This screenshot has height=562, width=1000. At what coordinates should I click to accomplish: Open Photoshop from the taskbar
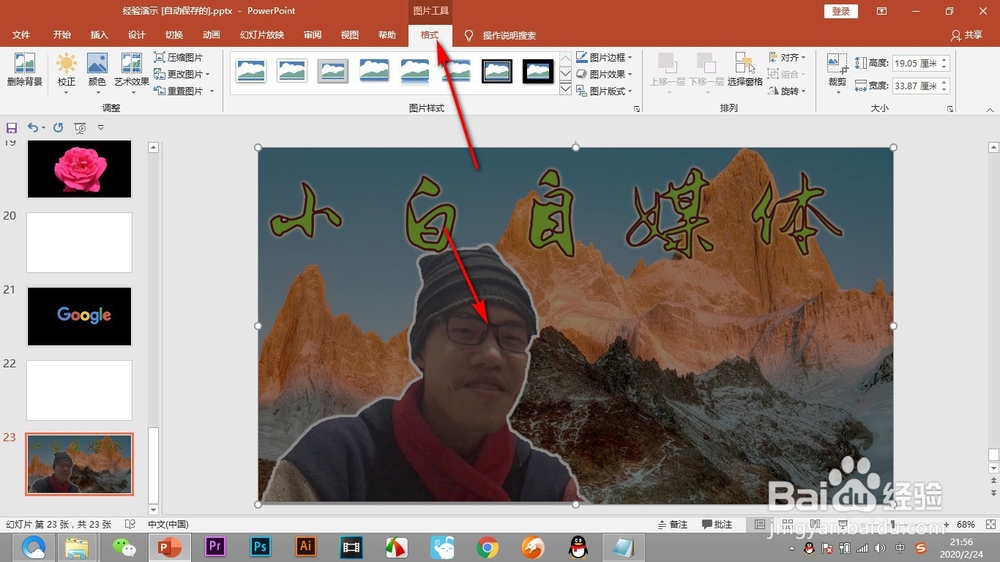coord(260,547)
